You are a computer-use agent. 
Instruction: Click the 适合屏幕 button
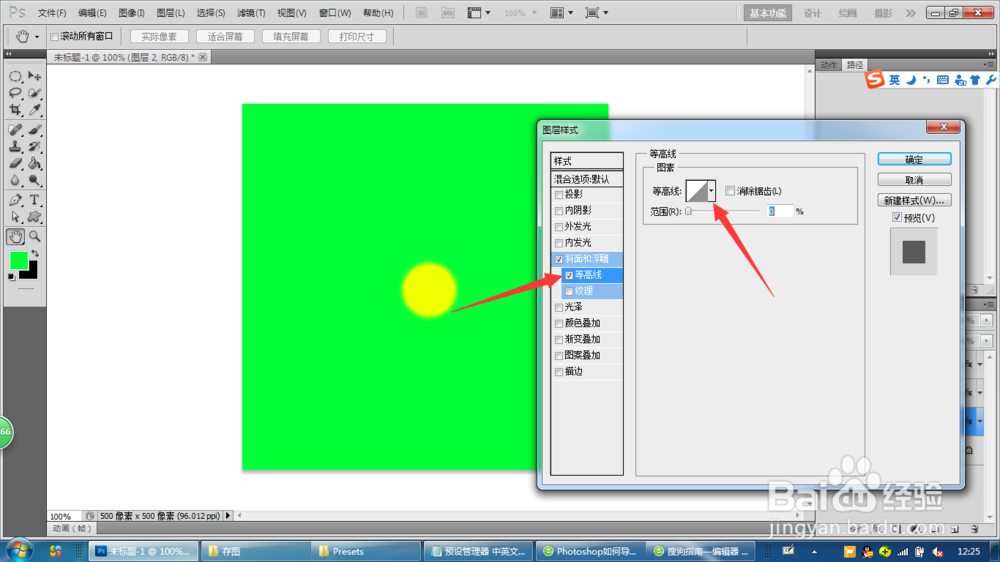point(224,36)
